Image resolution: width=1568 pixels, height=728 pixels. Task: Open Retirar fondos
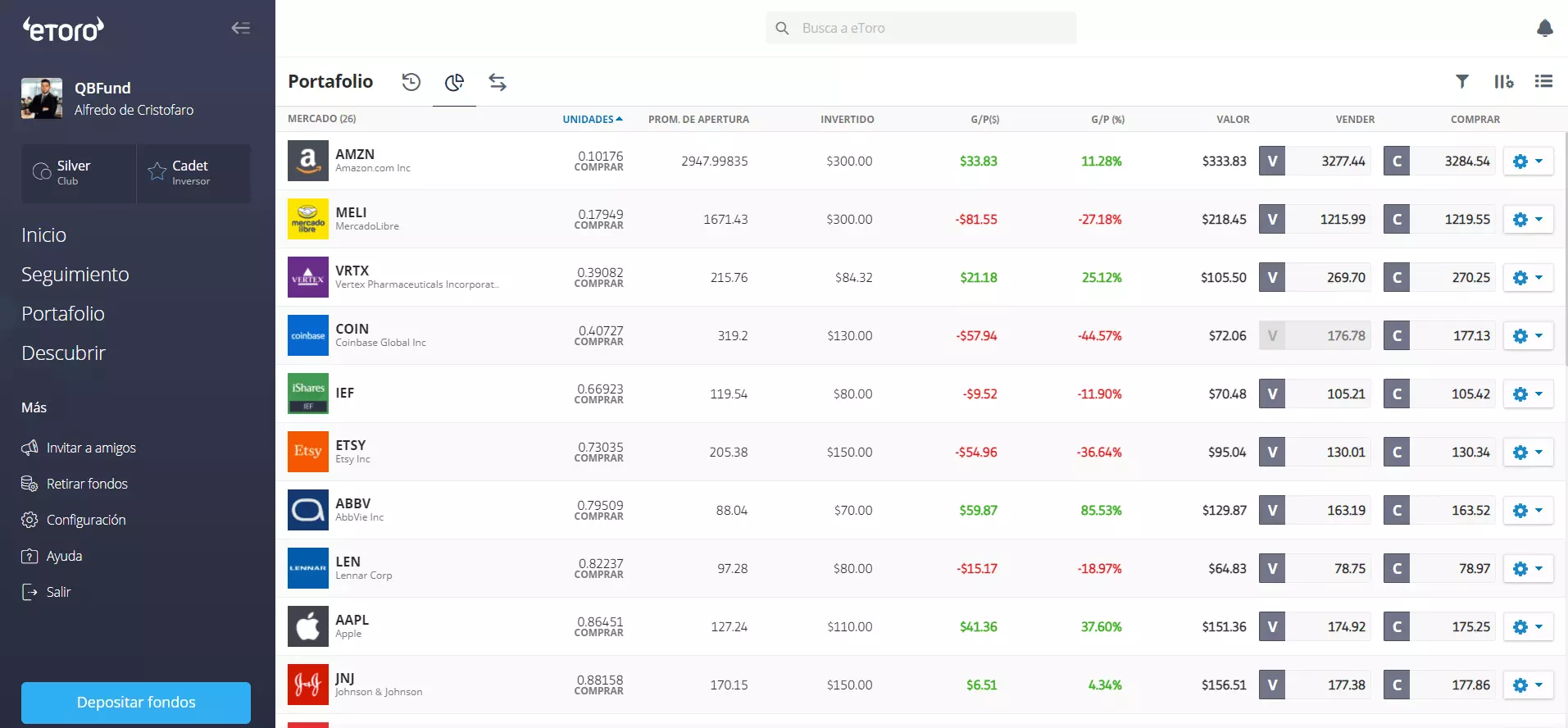(75, 484)
